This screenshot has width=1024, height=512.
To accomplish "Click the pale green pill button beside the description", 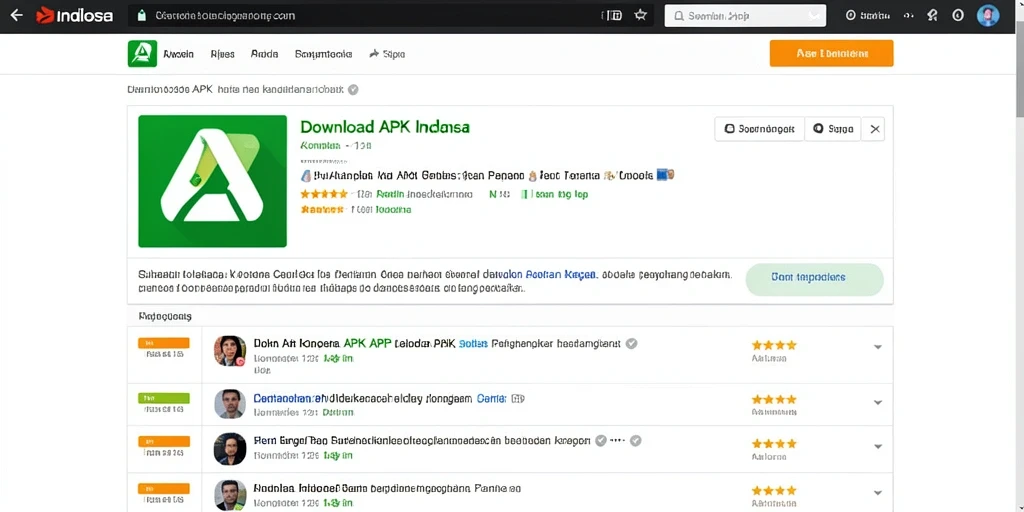I will (x=814, y=280).
